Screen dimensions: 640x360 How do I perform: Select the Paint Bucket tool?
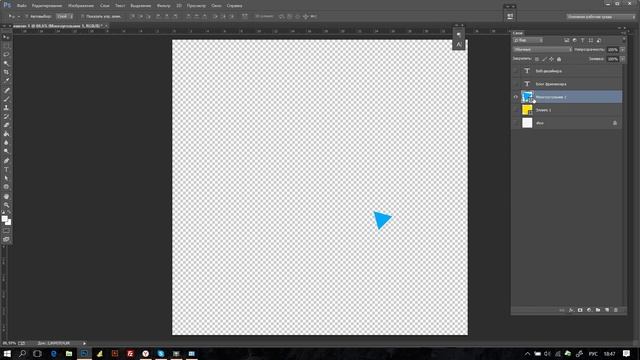(x=6, y=134)
